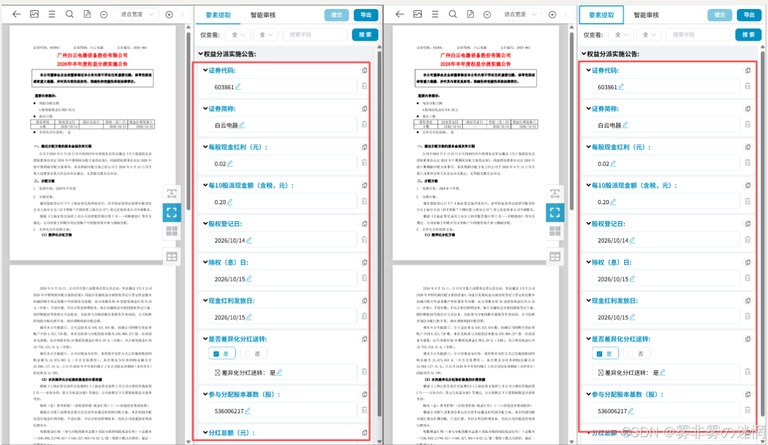Image resolution: width=768 pixels, height=445 pixels.
Task: Click first document page thumbnail in right viewer
Action: 476,142
